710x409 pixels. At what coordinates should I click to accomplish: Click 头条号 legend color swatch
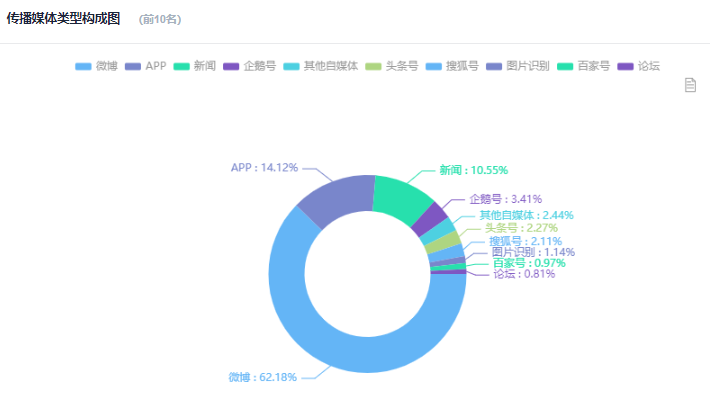tap(377, 66)
